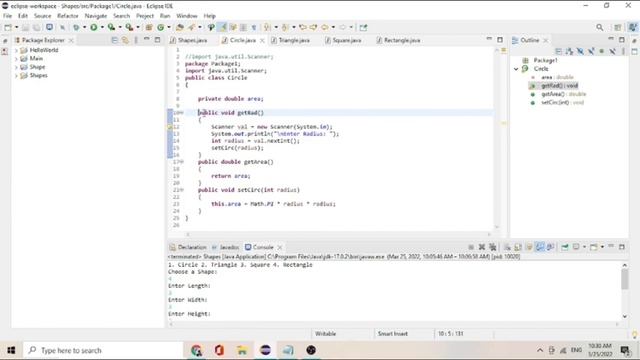
Task: Clear the Console output icon
Action: (507, 247)
